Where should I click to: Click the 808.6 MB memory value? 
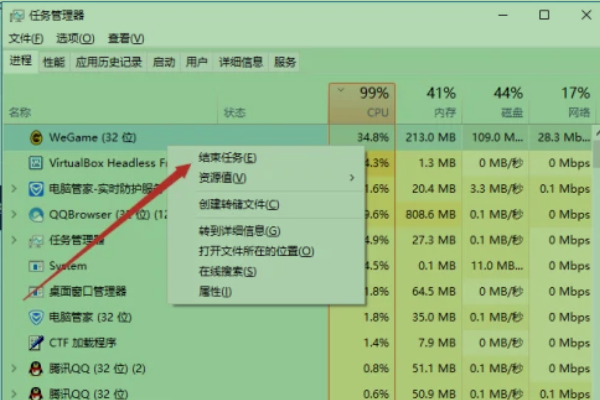(x=430, y=214)
